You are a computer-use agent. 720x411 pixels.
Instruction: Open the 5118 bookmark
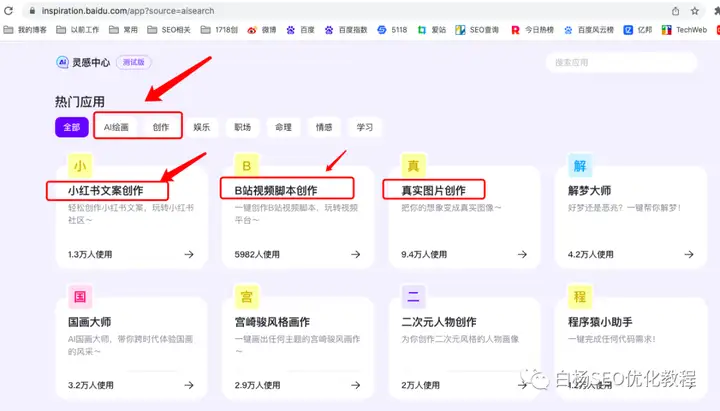pos(392,30)
